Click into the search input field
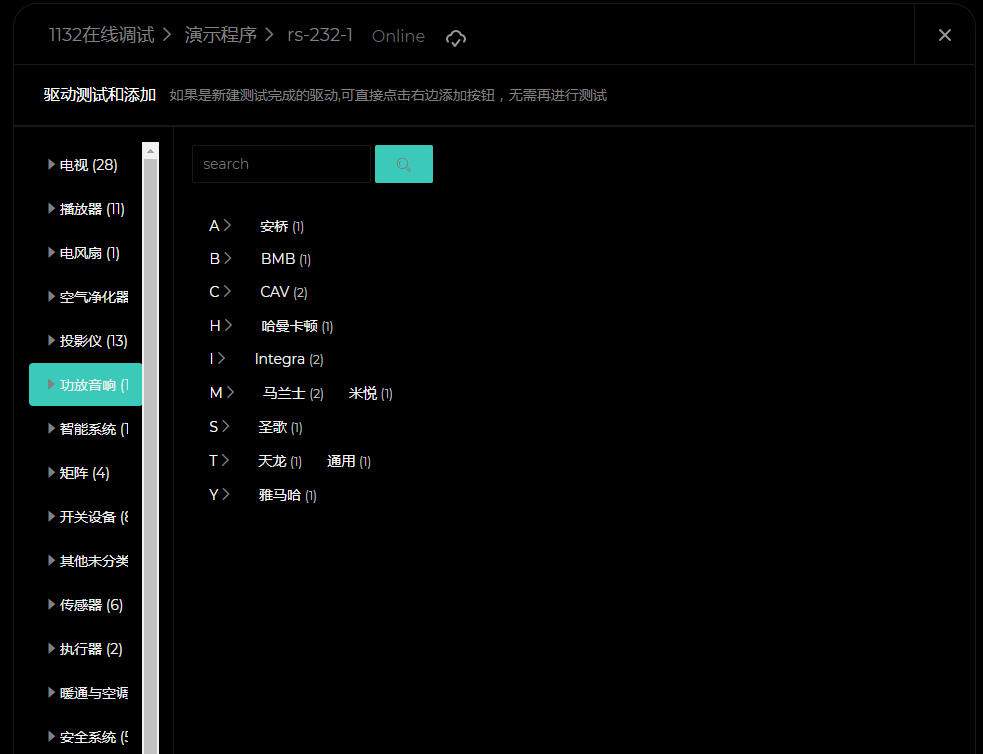The height and width of the screenshot is (754, 983). pyautogui.click(x=281, y=164)
